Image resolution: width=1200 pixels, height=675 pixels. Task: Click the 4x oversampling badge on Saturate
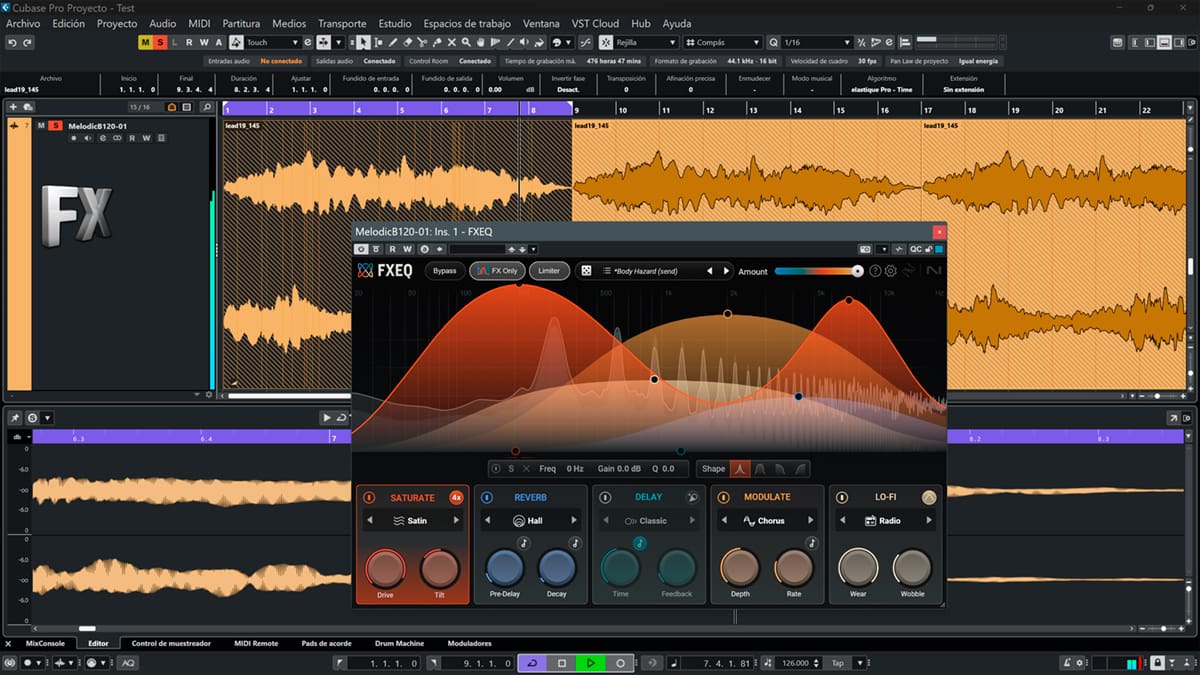(456, 497)
